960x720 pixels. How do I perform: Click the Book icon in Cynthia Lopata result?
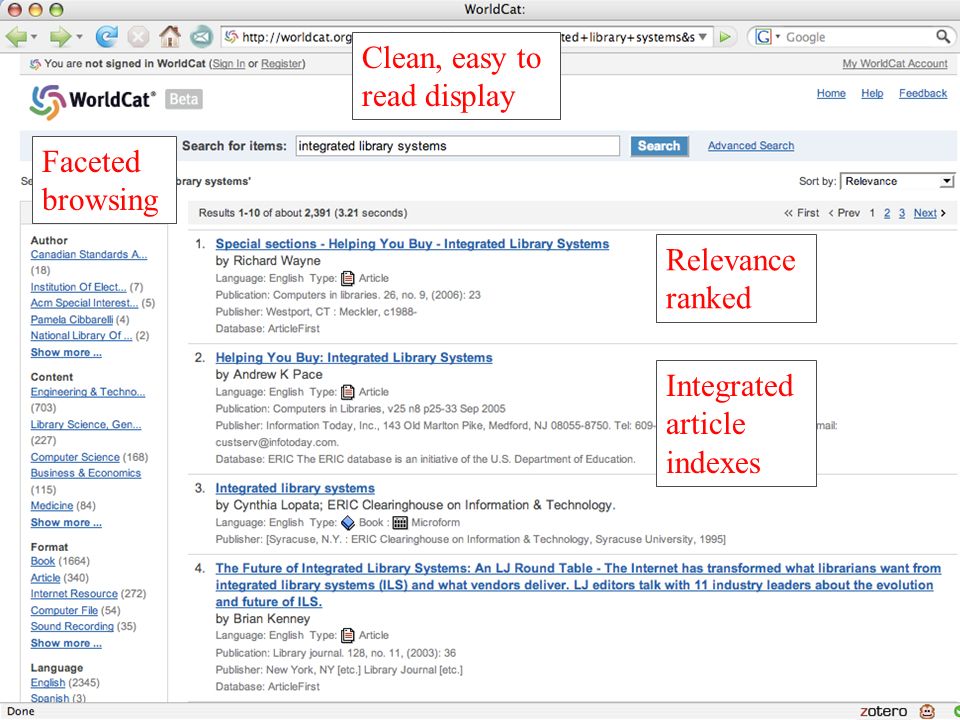(348, 523)
